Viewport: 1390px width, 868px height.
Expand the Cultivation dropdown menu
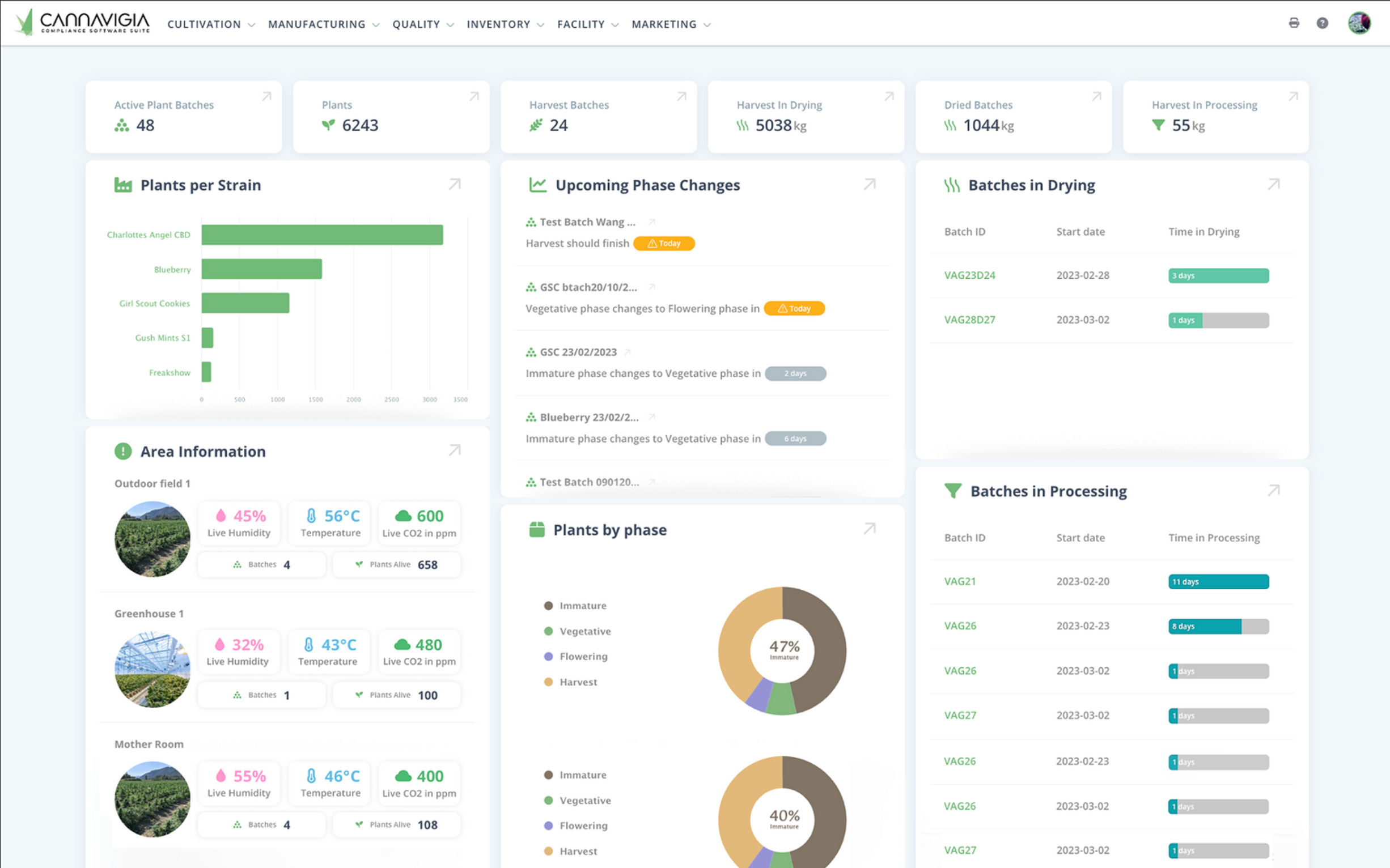[x=211, y=24]
